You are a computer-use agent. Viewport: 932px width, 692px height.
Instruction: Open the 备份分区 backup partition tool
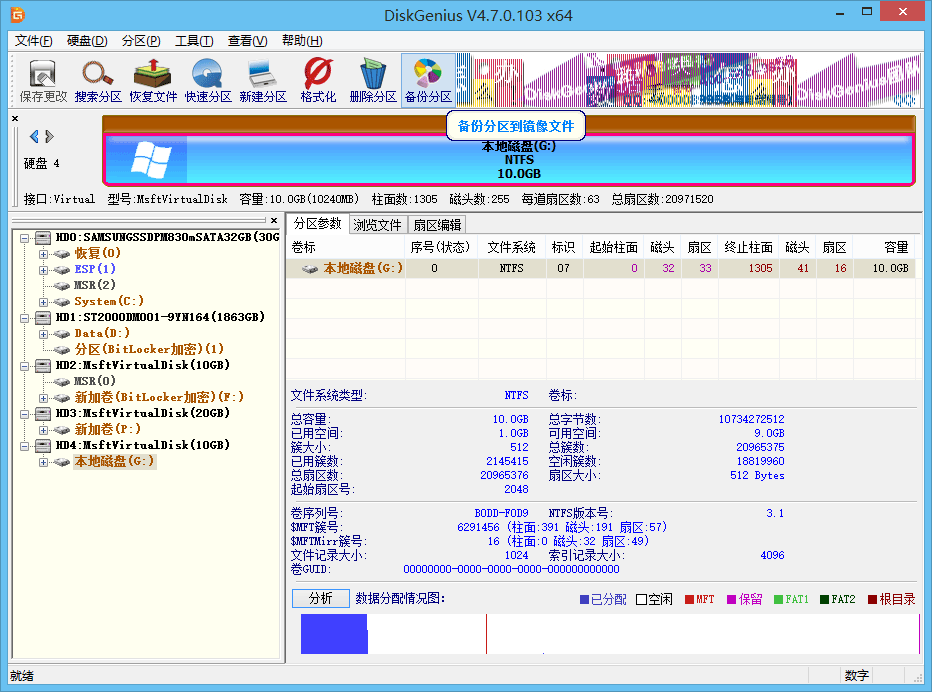coord(428,80)
